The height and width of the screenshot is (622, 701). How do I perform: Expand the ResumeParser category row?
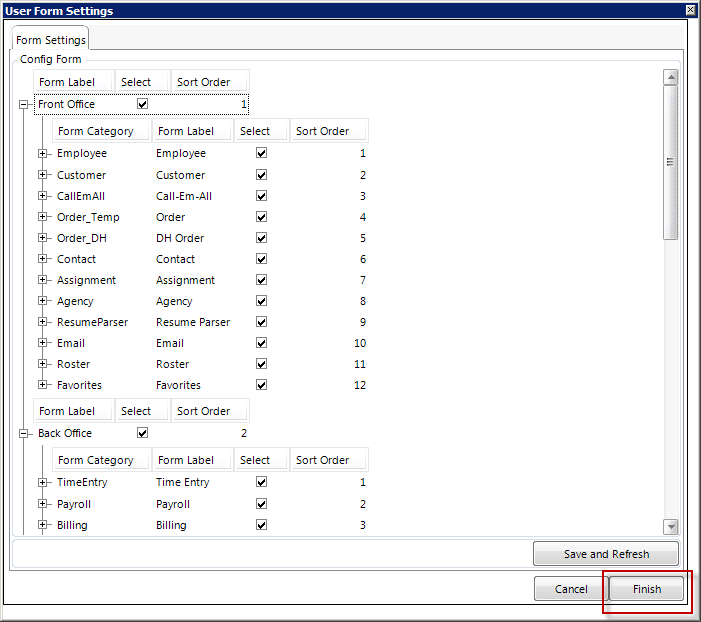[x=42, y=322]
